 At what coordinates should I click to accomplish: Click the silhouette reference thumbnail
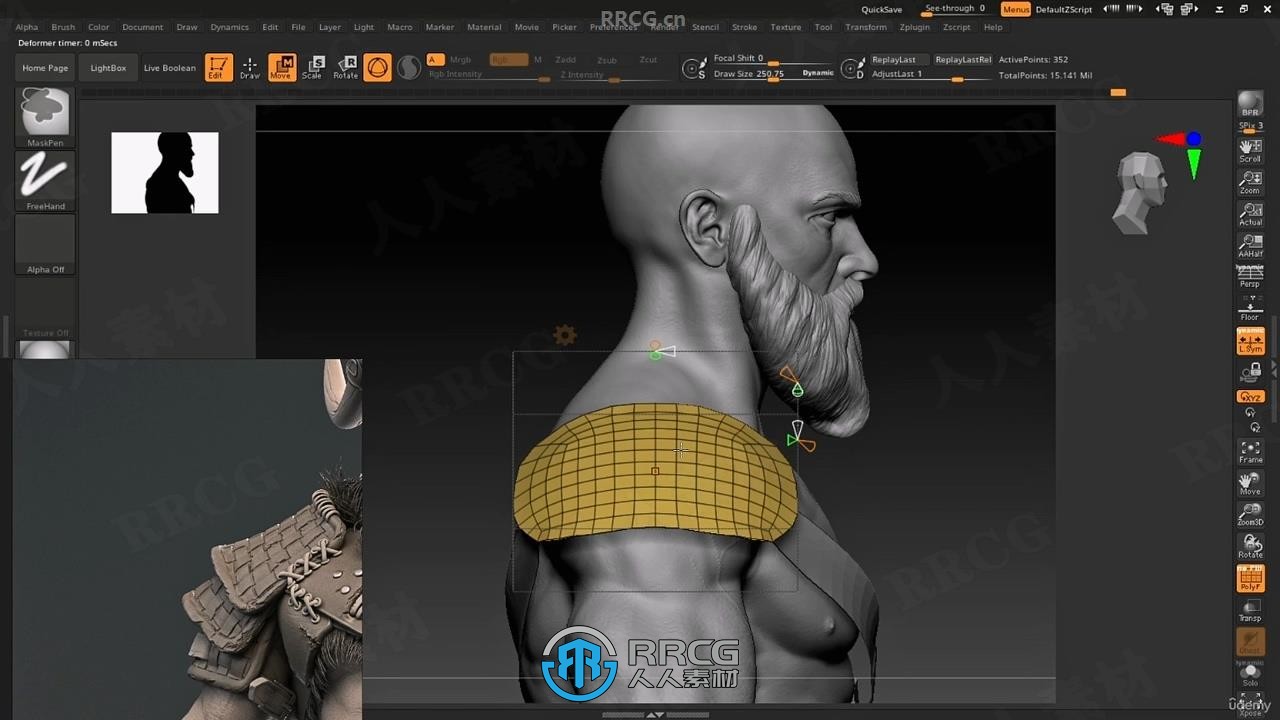(x=165, y=173)
